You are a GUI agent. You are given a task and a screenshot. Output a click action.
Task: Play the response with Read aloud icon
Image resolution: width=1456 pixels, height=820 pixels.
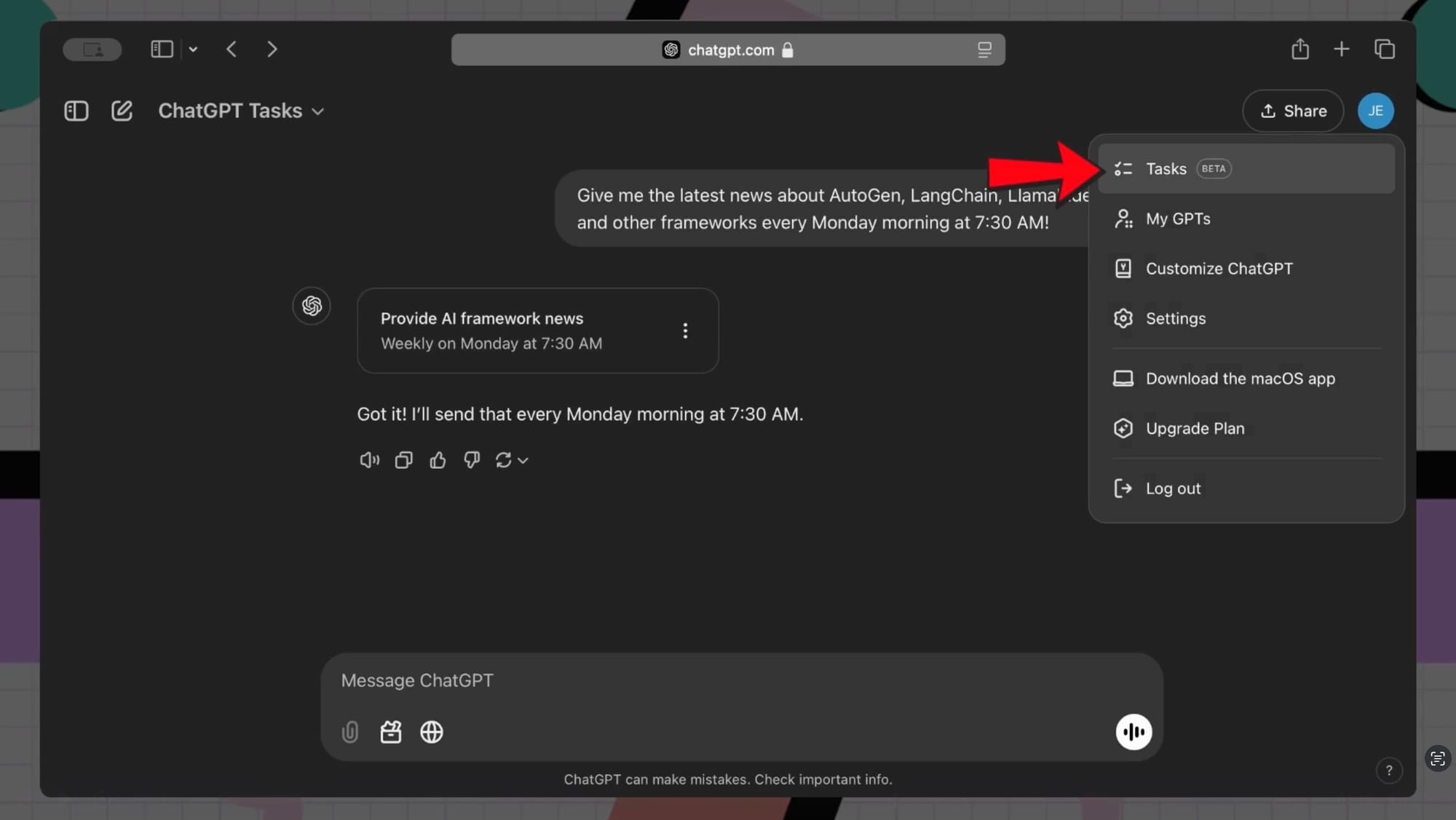coord(370,460)
